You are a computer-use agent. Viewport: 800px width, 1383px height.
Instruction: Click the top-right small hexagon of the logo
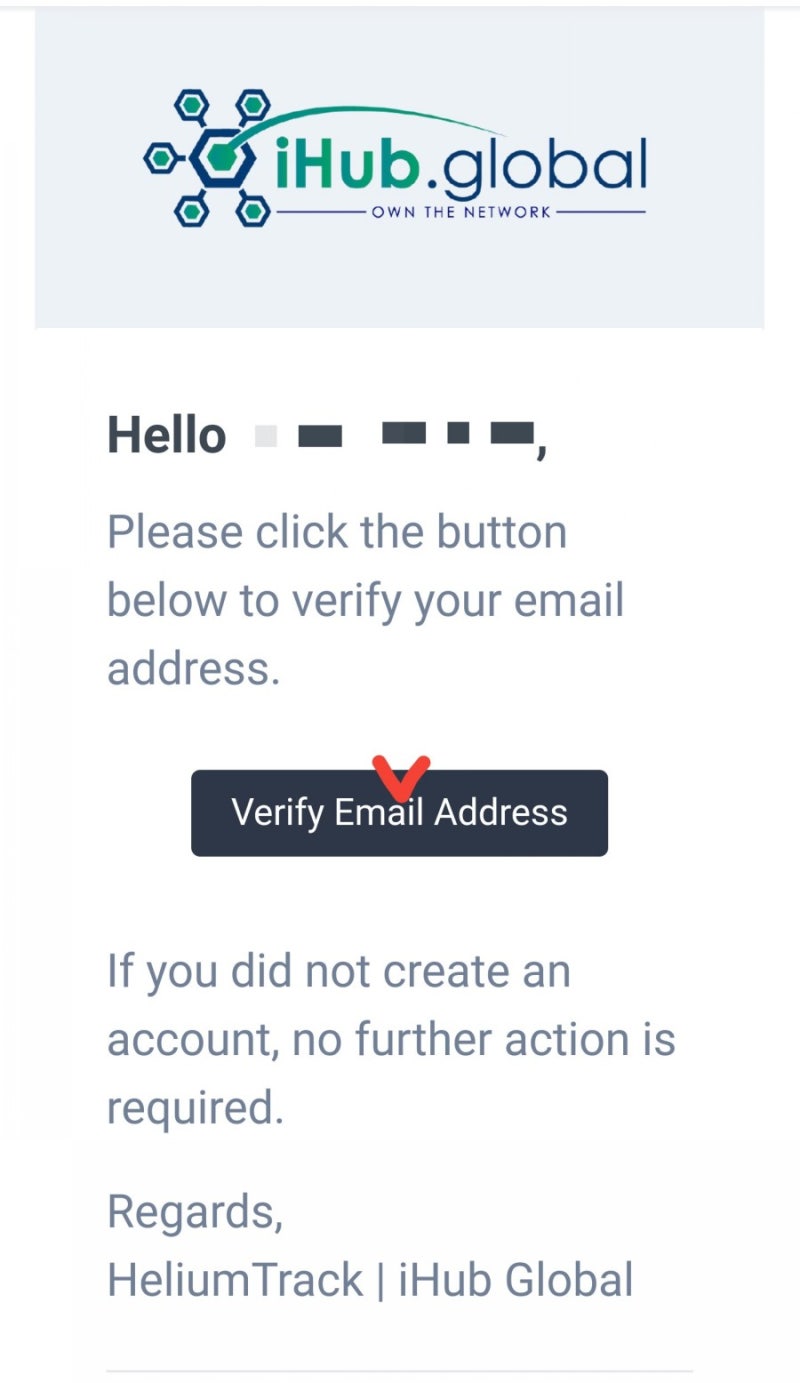(255, 104)
